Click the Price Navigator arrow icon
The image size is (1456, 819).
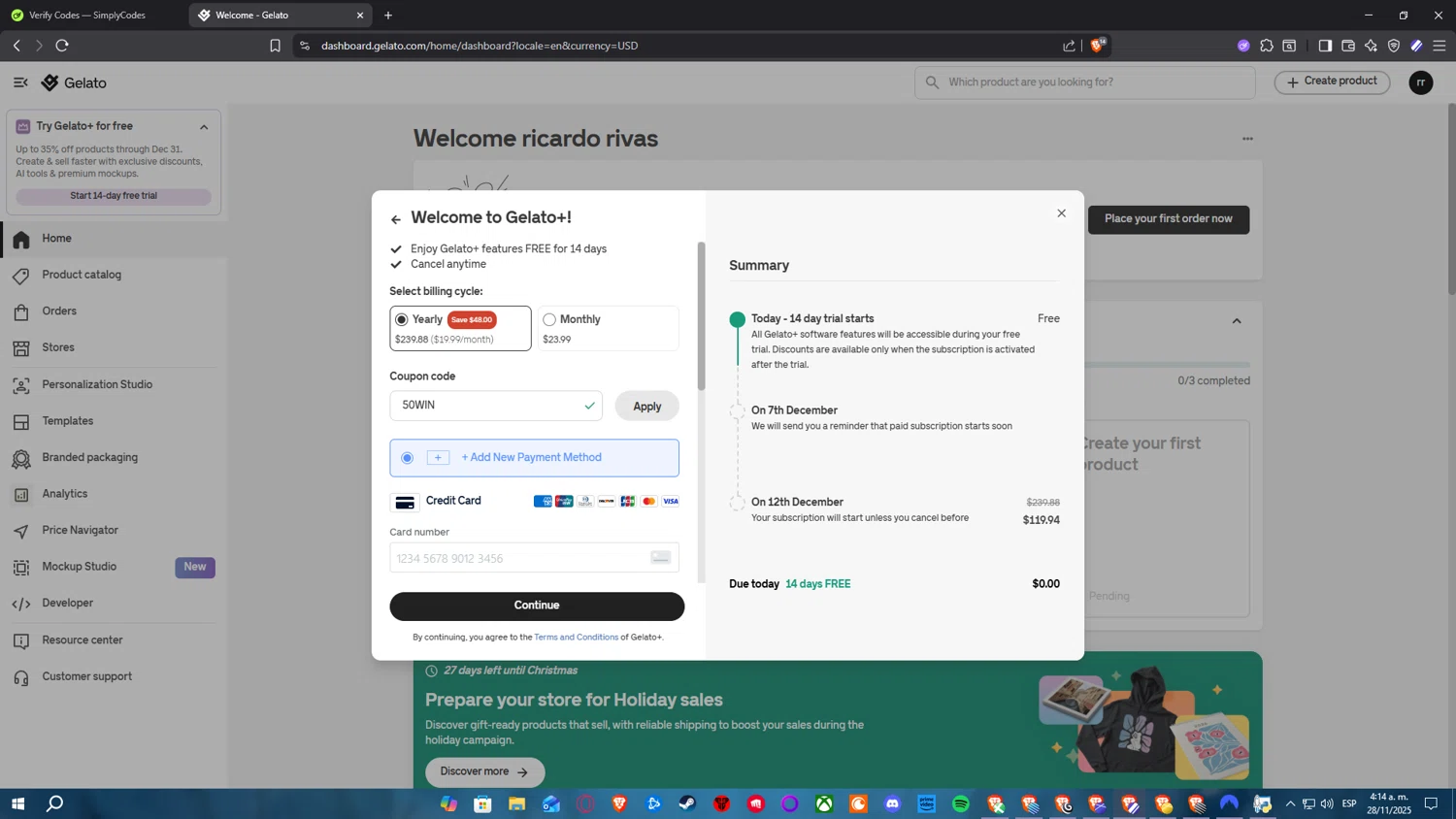click(x=21, y=531)
